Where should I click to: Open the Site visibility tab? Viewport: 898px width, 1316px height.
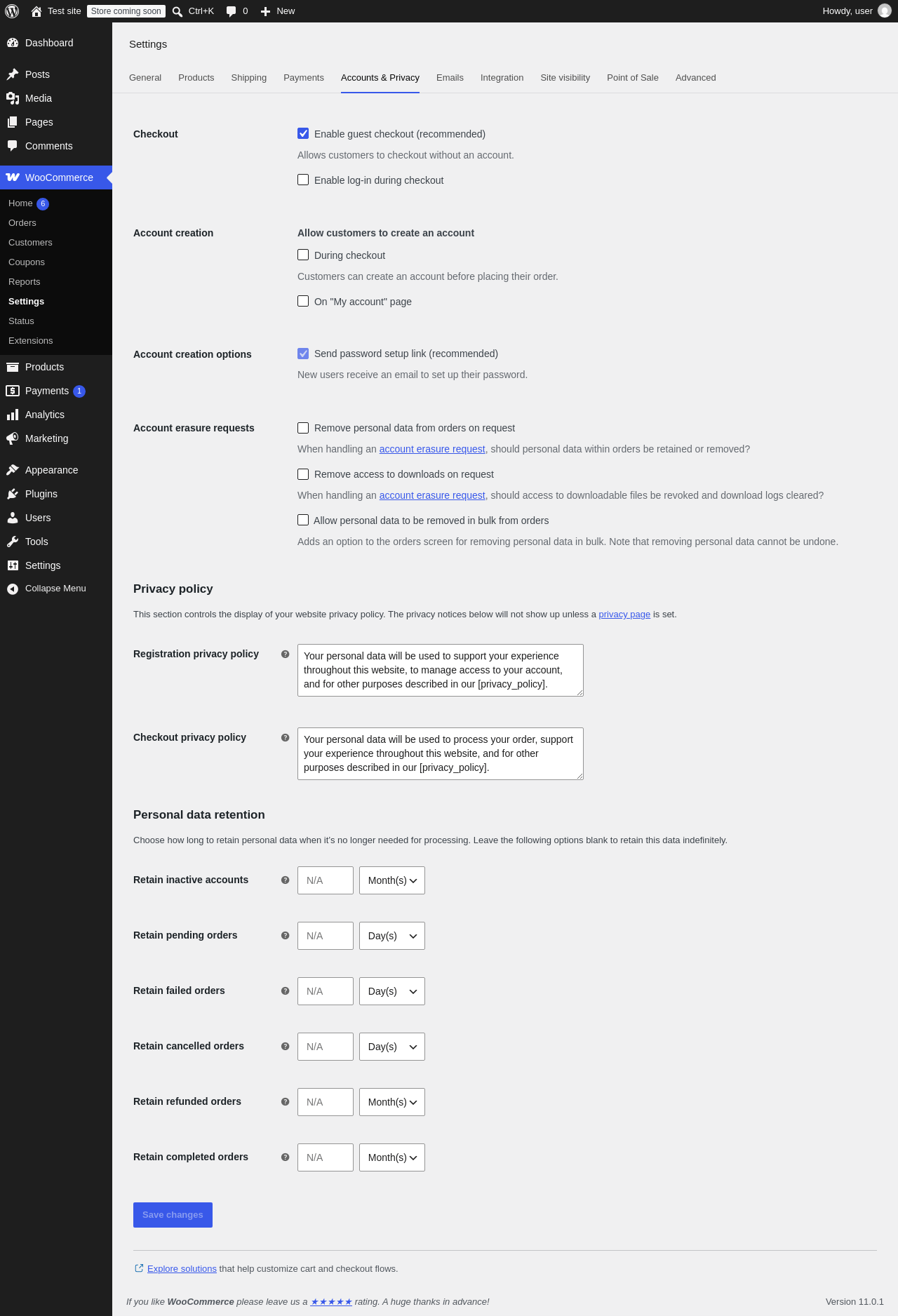coord(565,78)
